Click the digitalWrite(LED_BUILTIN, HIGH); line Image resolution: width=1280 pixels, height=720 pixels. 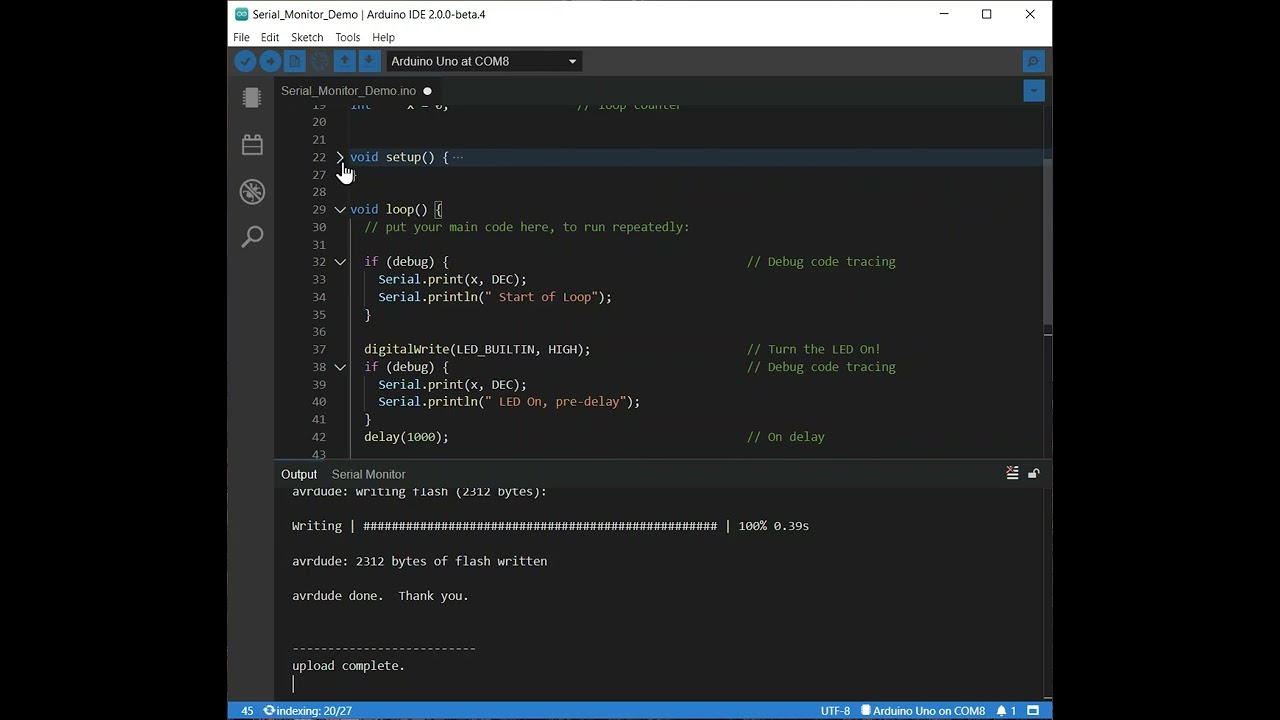pyautogui.click(x=477, y=349)
